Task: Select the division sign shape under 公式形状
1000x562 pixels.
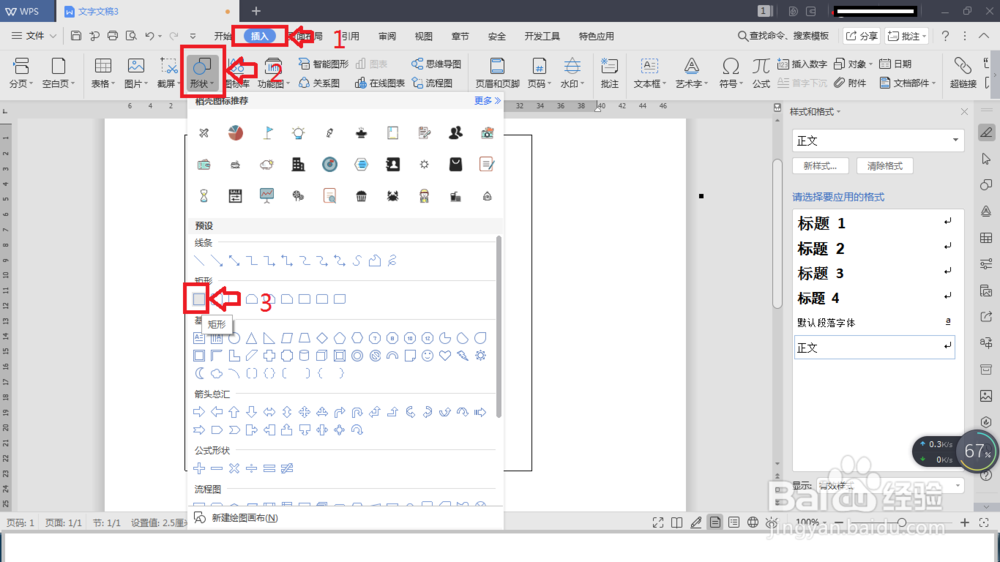Action: pos(251,468)
